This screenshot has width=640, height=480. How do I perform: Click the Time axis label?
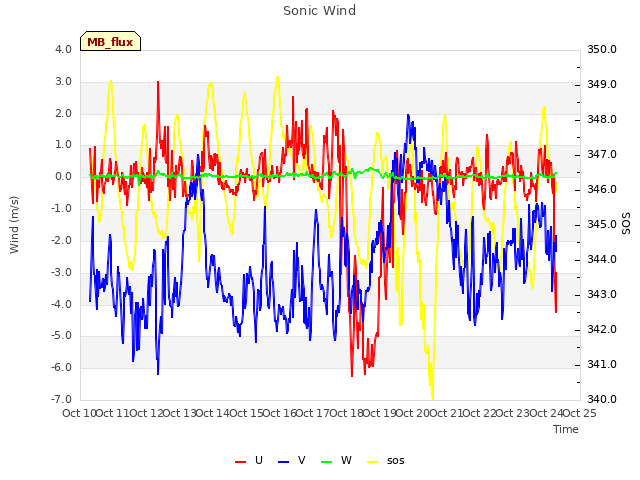566,429
